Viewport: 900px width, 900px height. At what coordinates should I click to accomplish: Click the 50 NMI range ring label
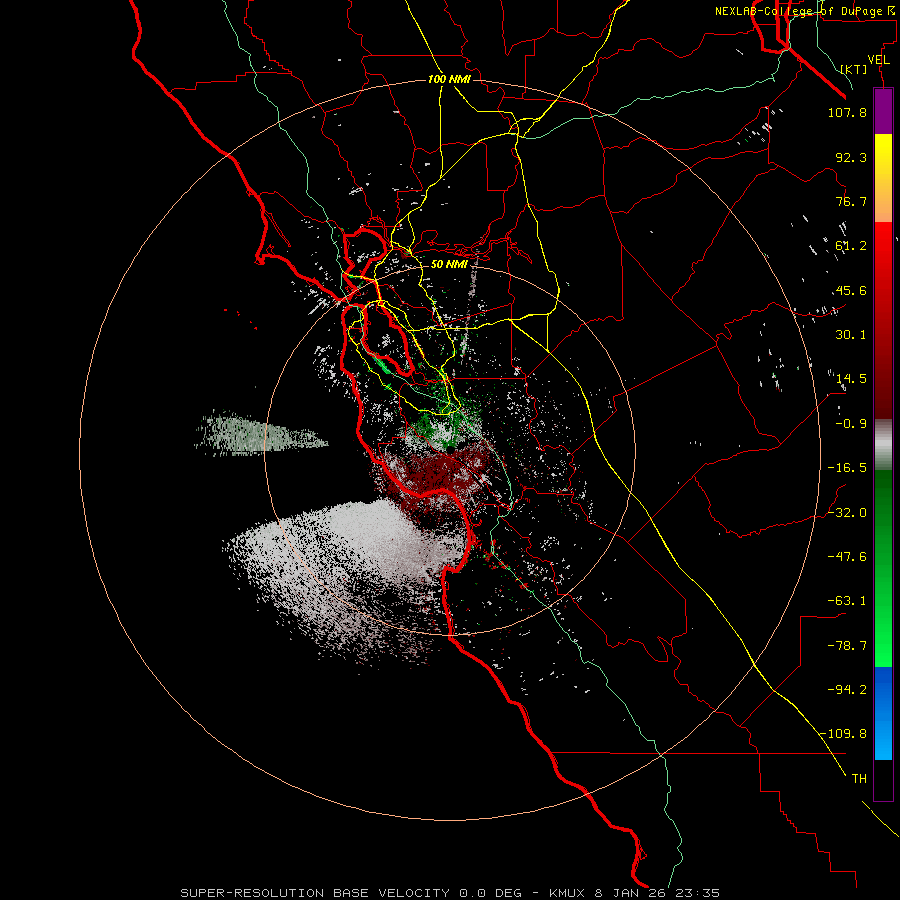point(449,265)
